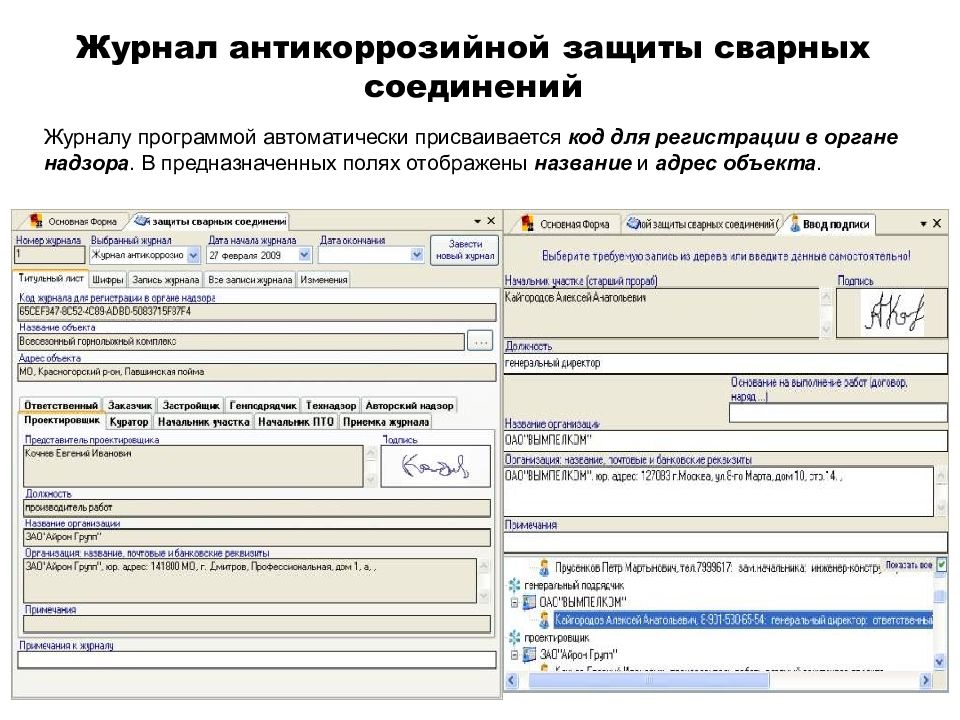
Task: Click tree horizontal scrollbar thumb
Action: 648,681
